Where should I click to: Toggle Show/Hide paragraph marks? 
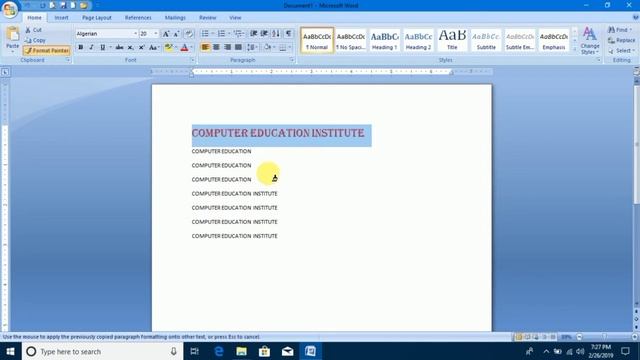pos(288,33)
